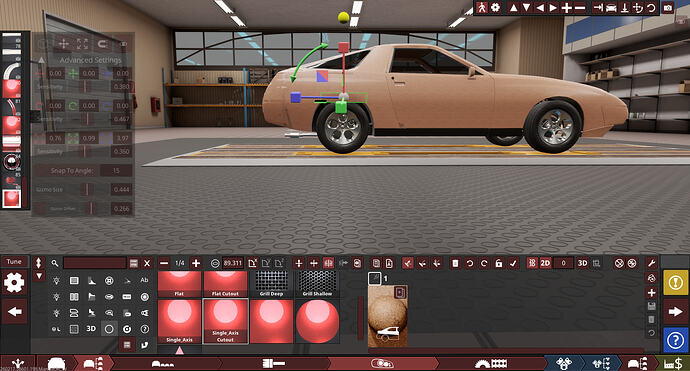The height and width of the screenshot is (371, 690).
Task: Move camera down with the down arrow
Action: click(526, 7)
